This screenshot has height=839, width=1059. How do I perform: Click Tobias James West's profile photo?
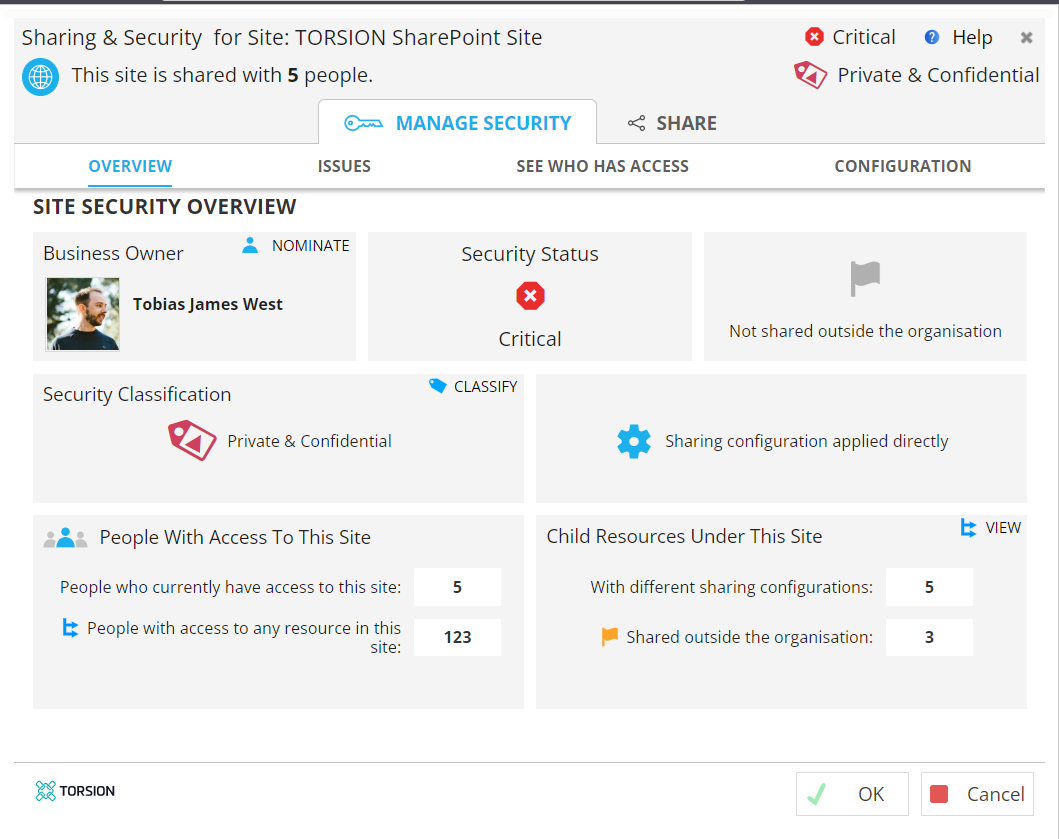pyautogui.click(x=82, y=313)
